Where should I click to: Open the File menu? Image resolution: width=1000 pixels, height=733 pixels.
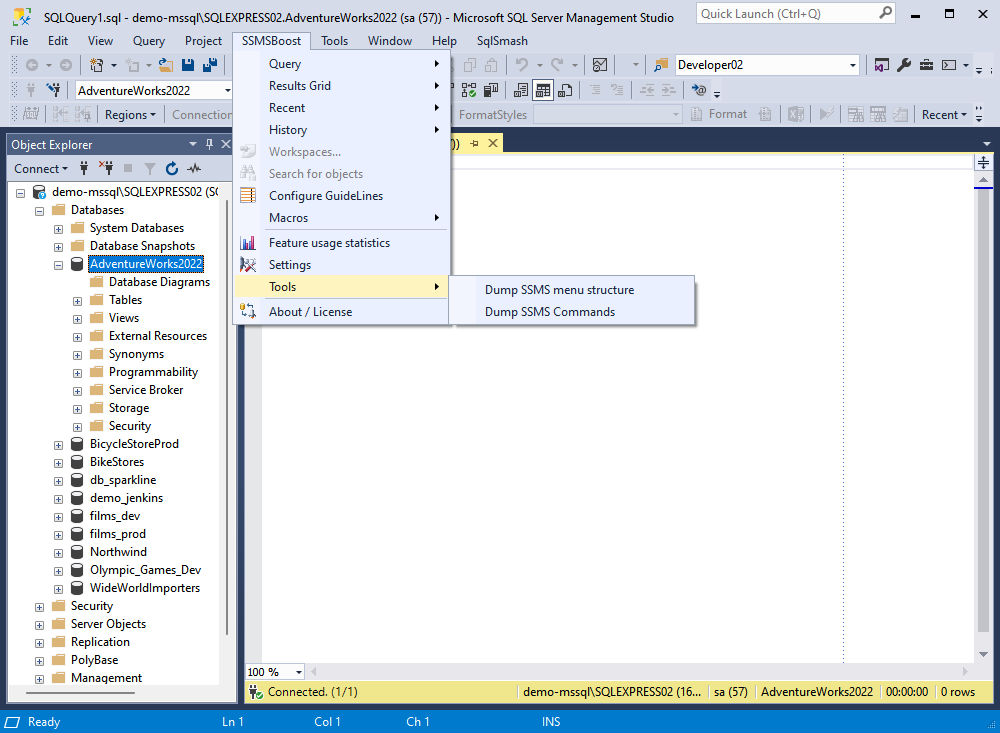(19, 41)
